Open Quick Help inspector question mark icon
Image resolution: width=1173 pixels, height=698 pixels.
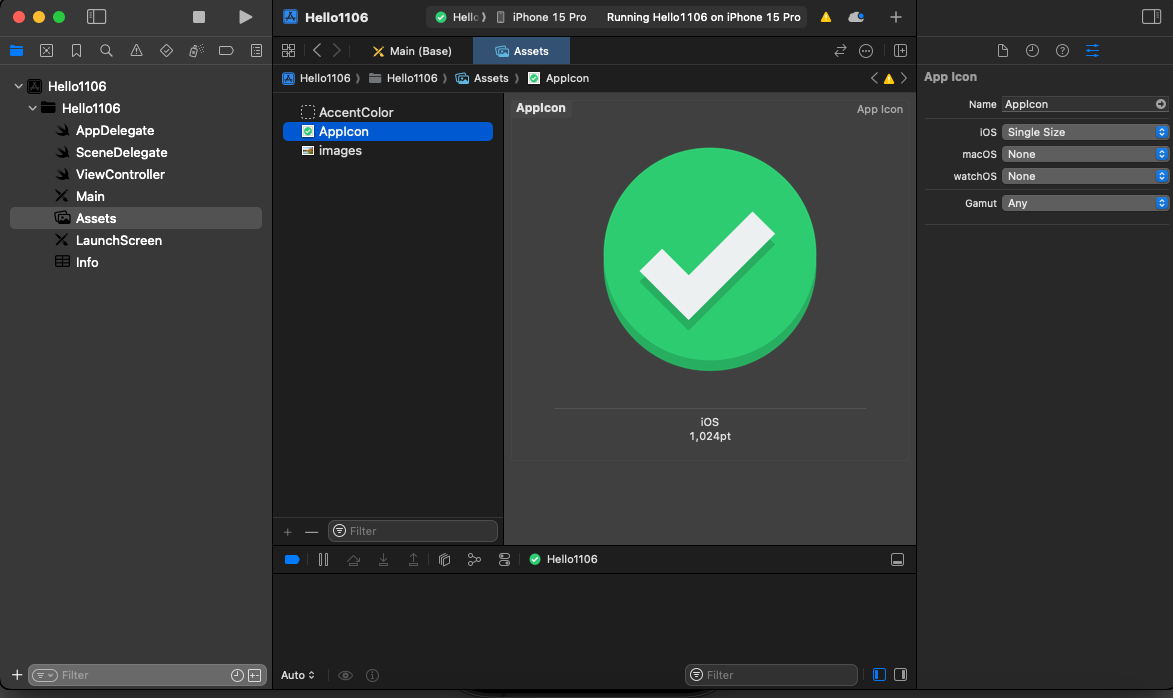(x=1062, y=50)
